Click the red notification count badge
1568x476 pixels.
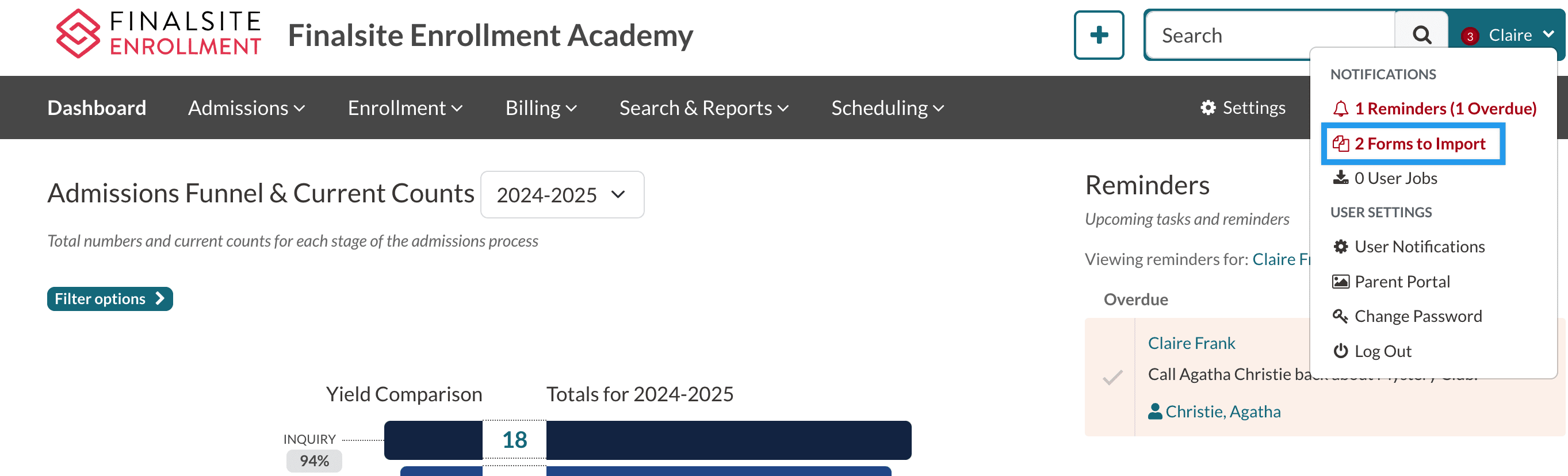1470,36
